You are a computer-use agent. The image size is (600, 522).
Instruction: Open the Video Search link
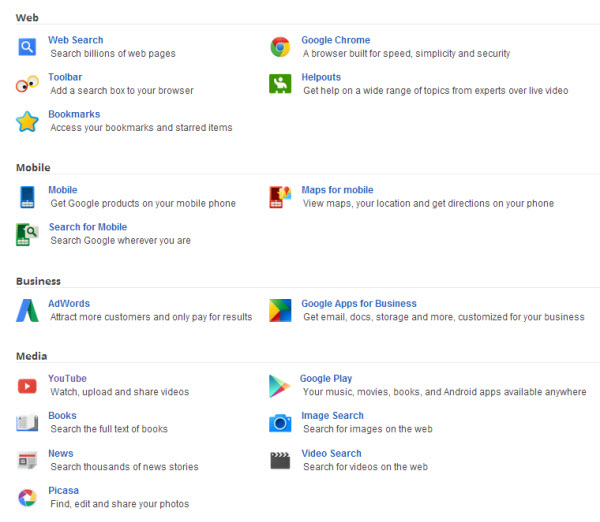pyautogui.click(x=331, y=453)
